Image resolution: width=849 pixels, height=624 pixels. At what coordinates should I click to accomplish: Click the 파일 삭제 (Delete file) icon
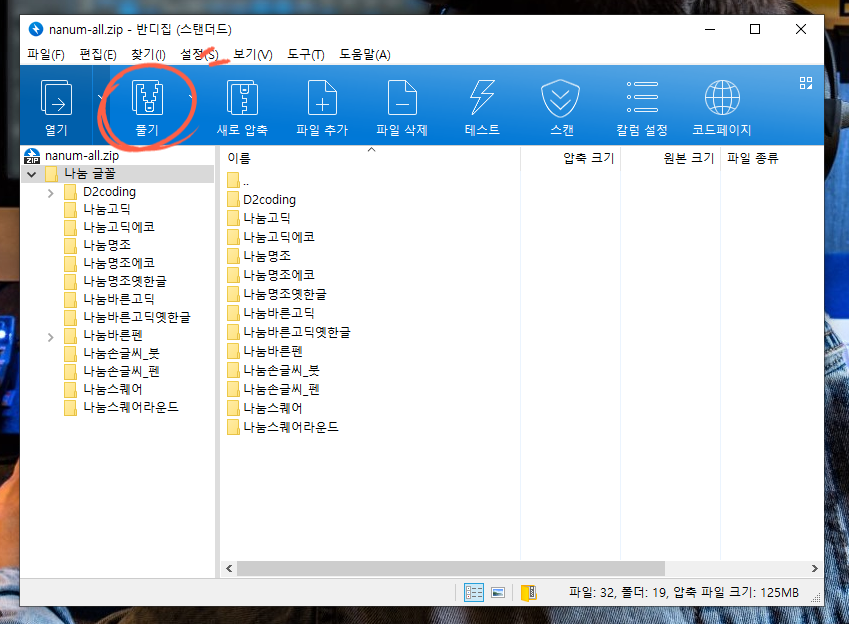coord(402,98)
